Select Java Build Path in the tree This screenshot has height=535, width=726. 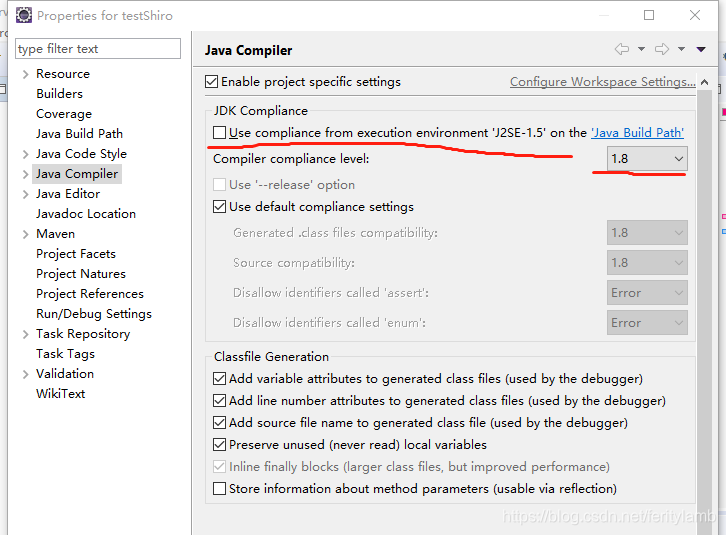tap(79, 134)
